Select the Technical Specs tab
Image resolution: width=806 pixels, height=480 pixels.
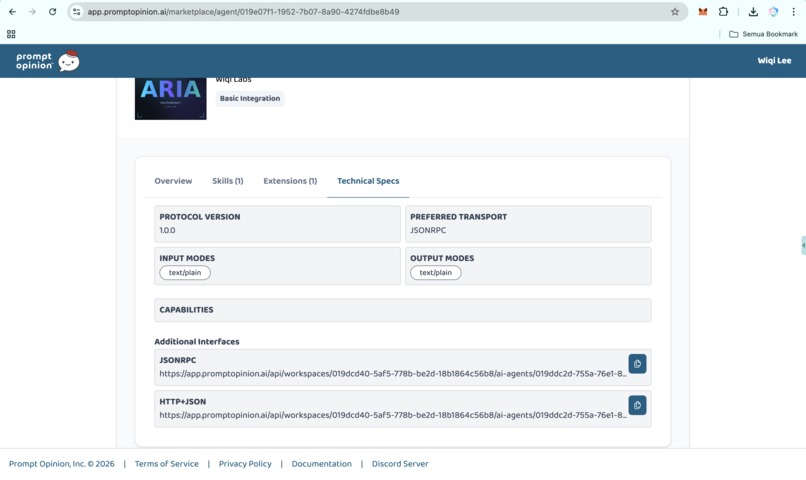tap(368, 181)
